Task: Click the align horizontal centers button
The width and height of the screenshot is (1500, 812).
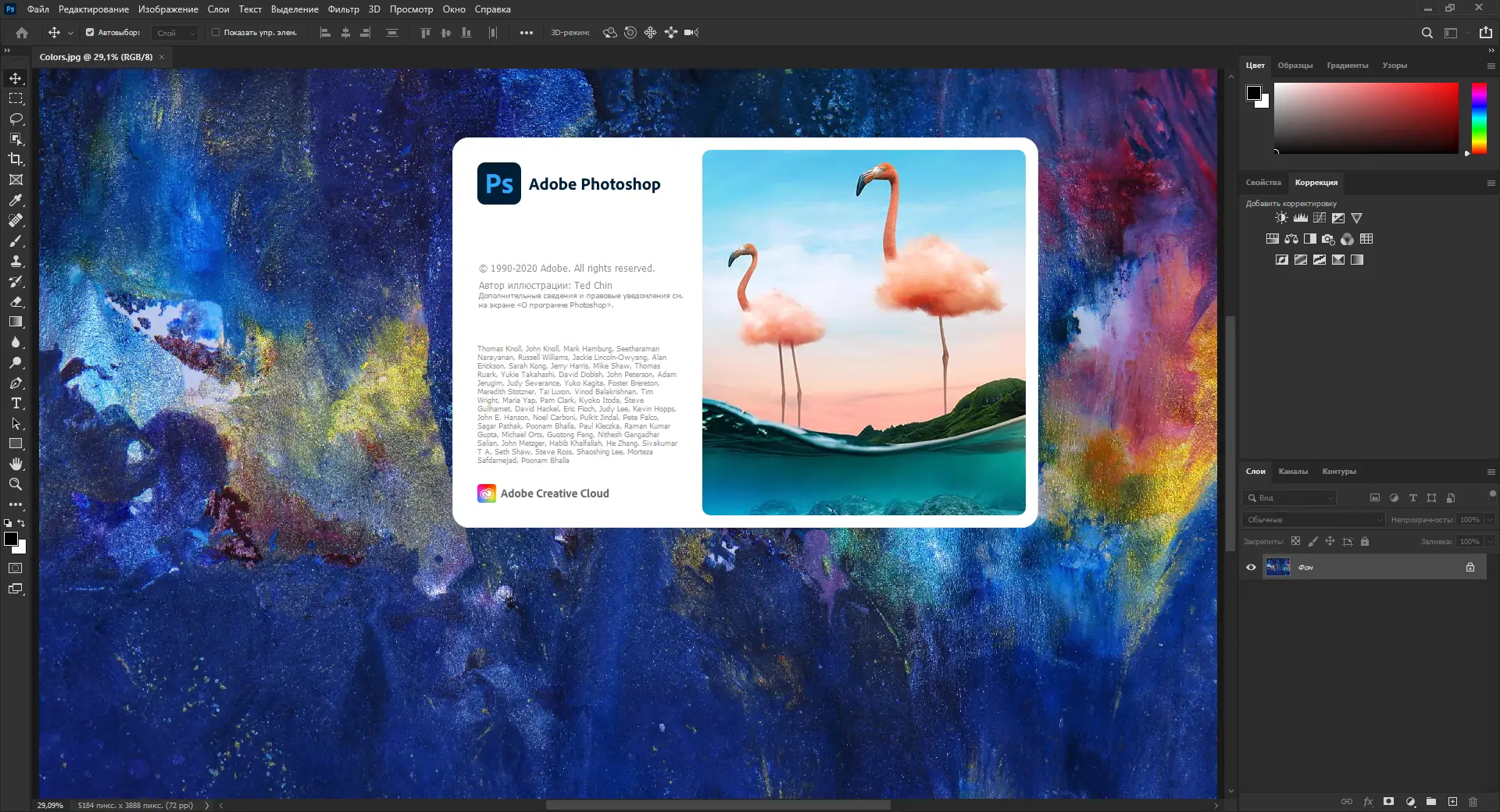Action: tap(345, 33)
